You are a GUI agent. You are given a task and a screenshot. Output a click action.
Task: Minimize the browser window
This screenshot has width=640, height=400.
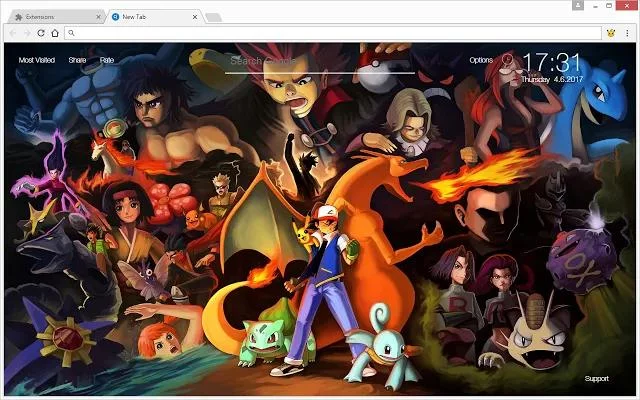[596, 6]
